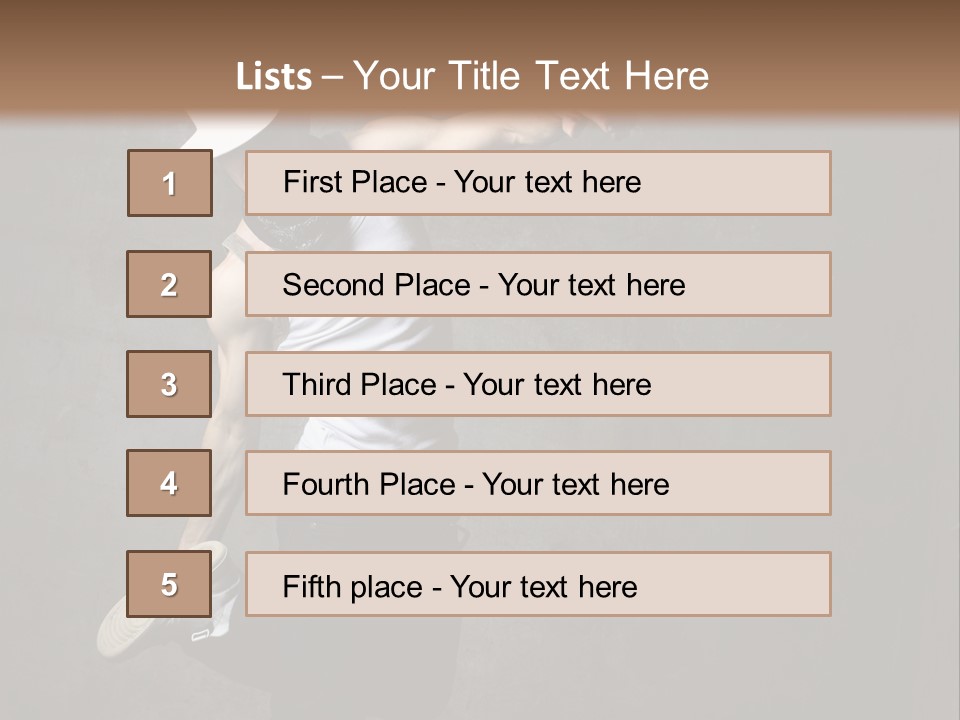Select the number 3 box
Viewport: 960px width, 720px height.
pyautogui.click(x=169, y=384)
